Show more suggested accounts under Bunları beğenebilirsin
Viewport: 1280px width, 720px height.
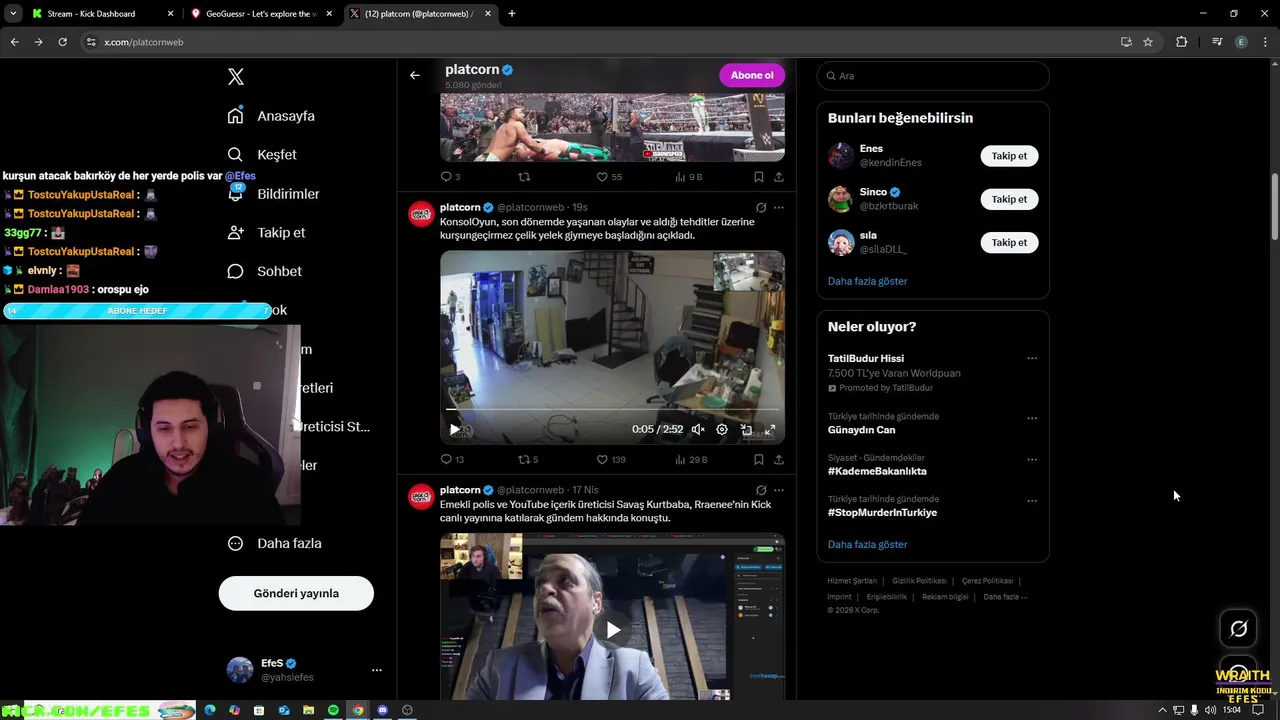pyautogui.click(x=867, y=281)
